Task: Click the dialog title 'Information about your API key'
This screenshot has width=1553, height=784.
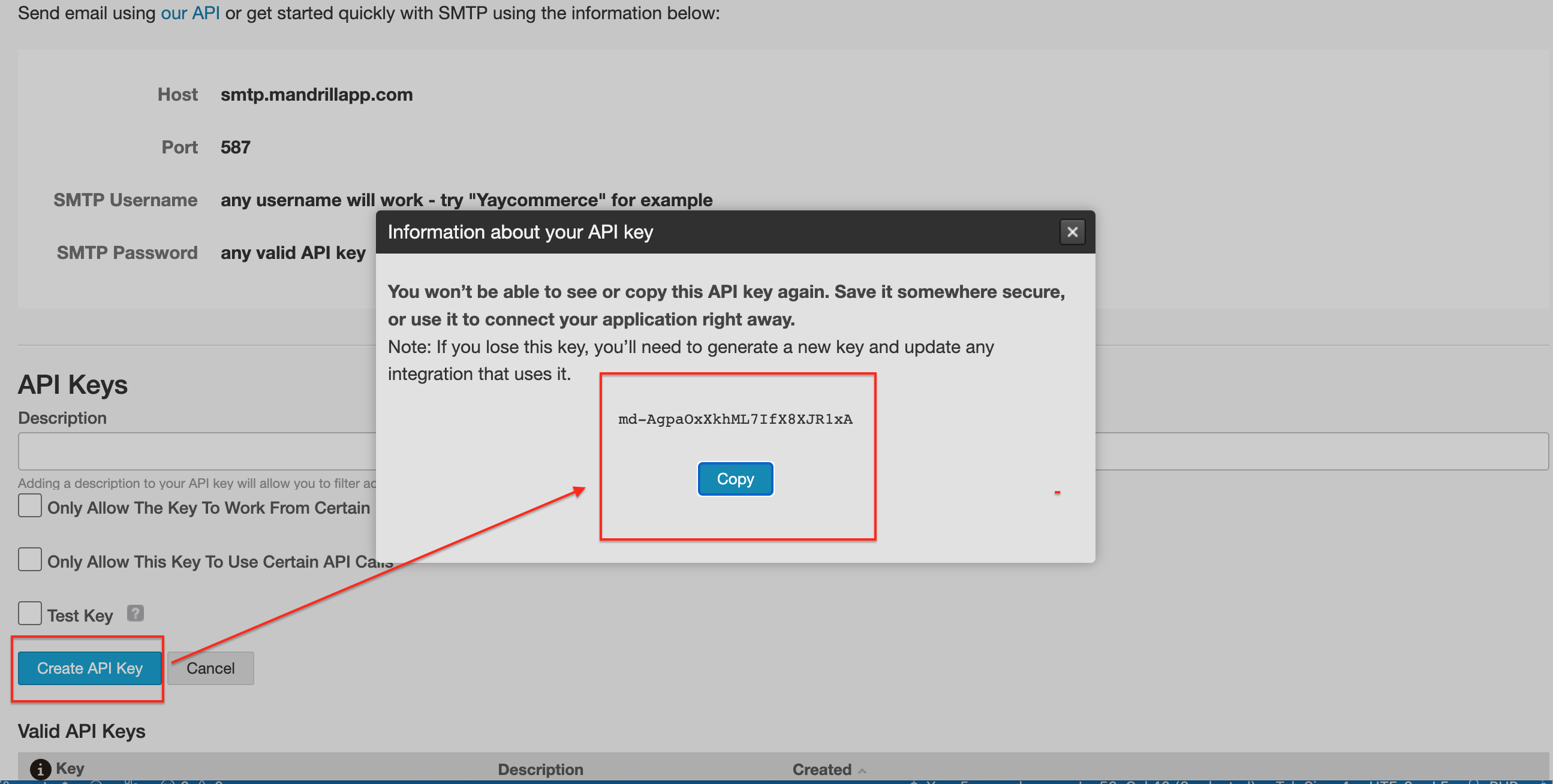Action: pos(520,232)
